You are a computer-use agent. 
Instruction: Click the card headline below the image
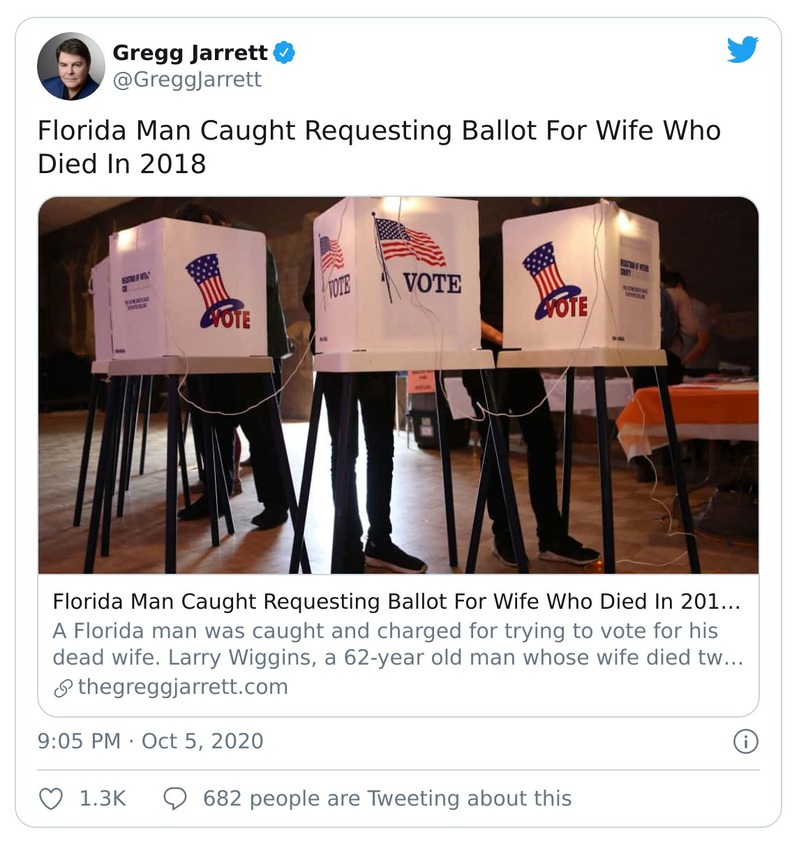pyautogui.click(x=397, y=602)
